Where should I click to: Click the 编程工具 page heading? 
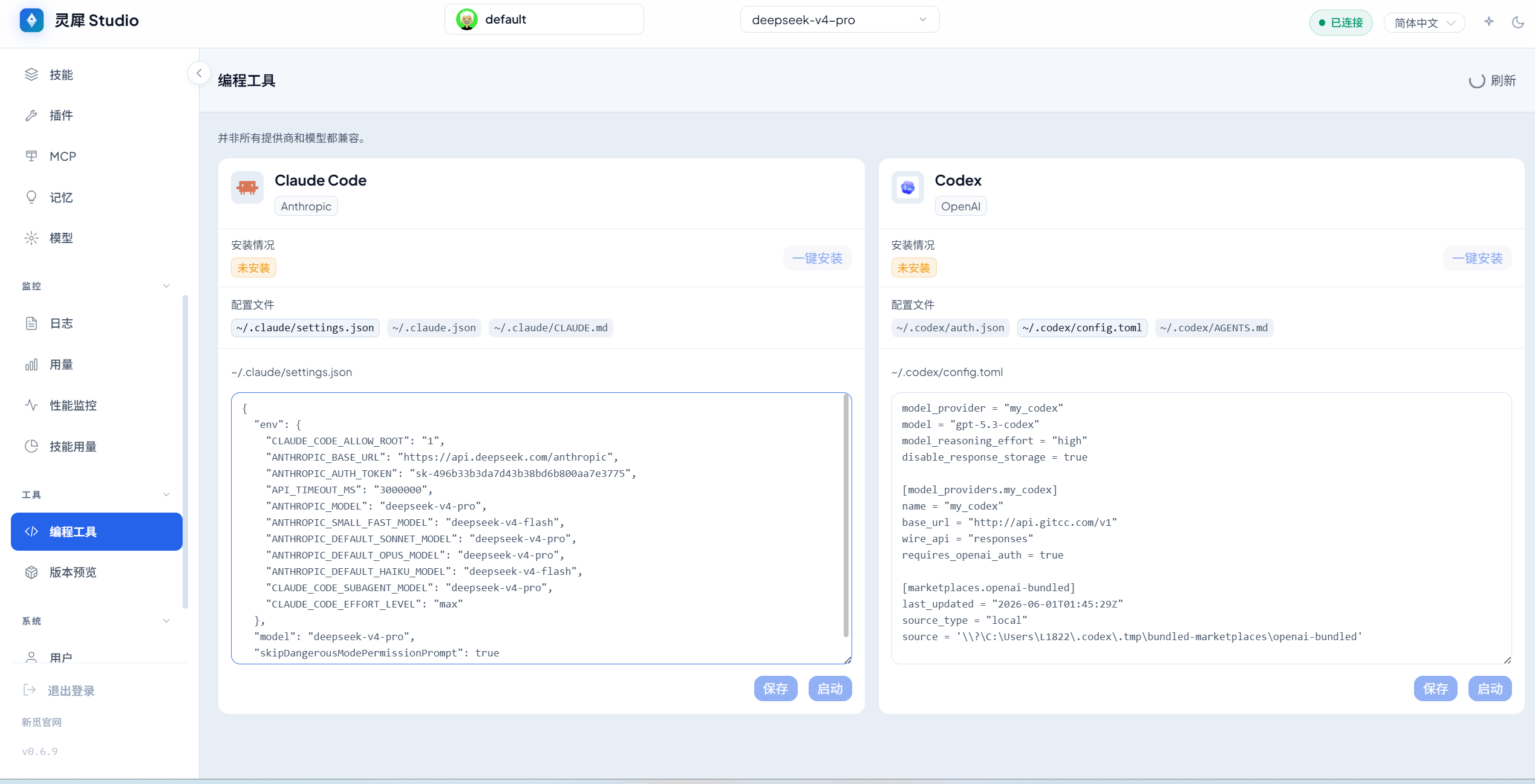coord(247,80)
